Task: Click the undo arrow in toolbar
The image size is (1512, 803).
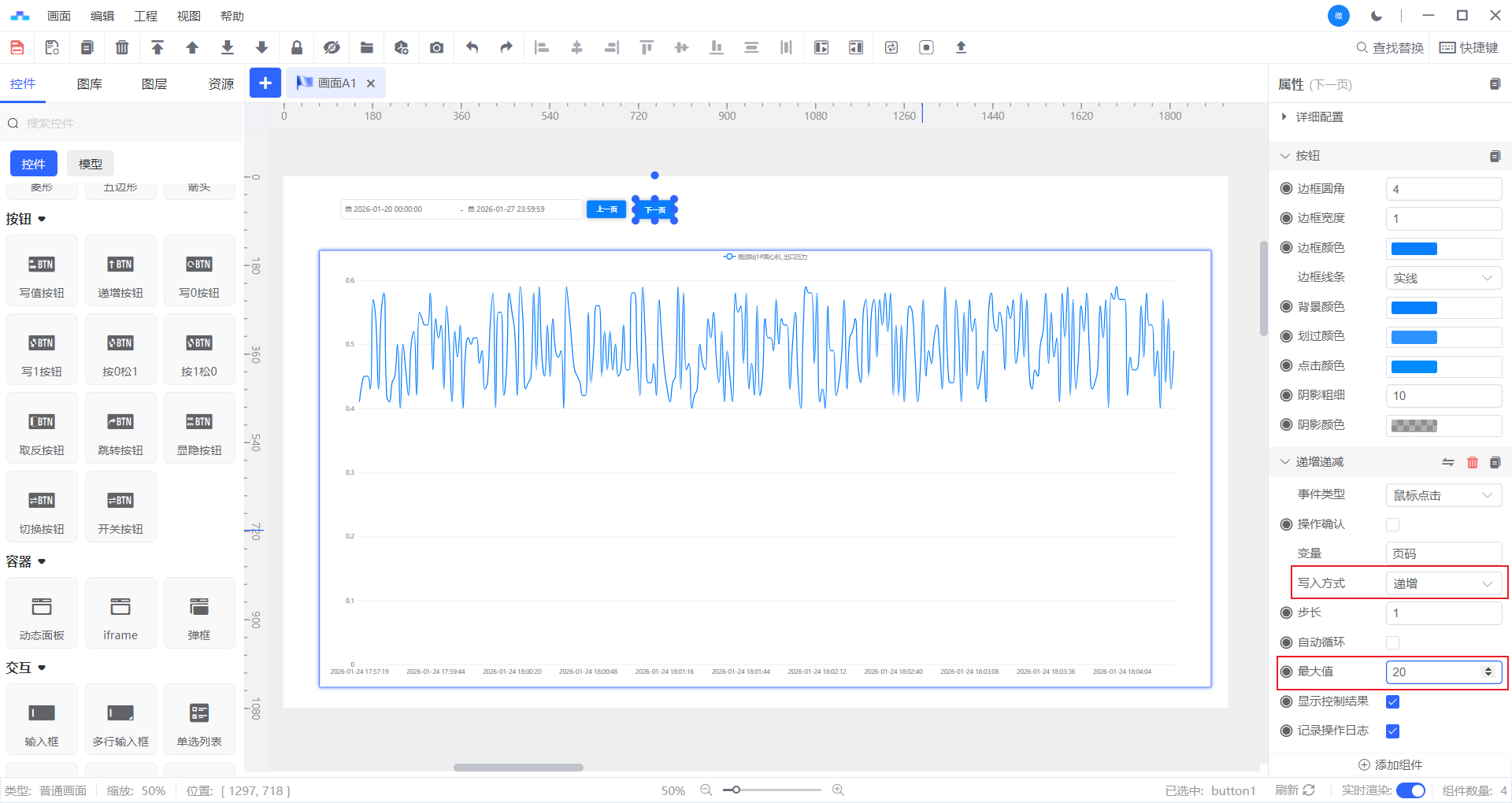Action: point(472,47)
